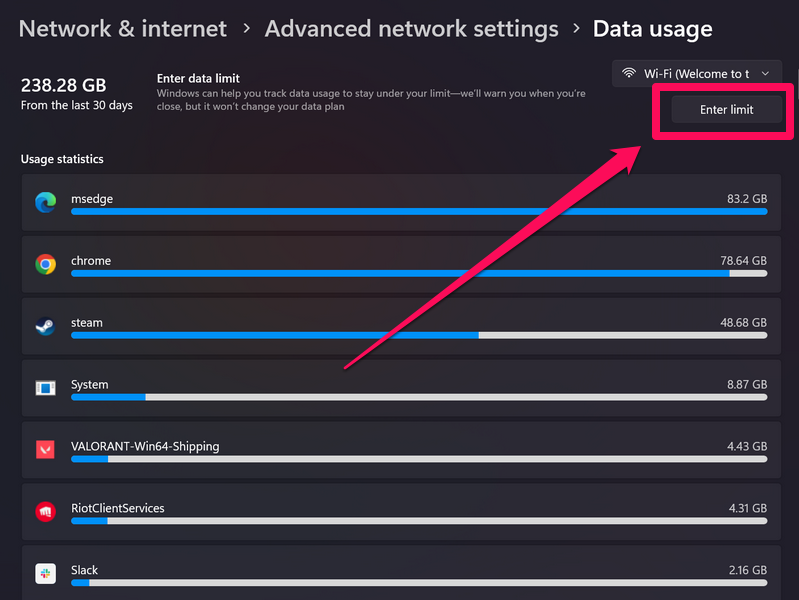Click the 238.28 GB total usage text
The height and width of the screenshot is (600, 799).
(x=64, y=86)
